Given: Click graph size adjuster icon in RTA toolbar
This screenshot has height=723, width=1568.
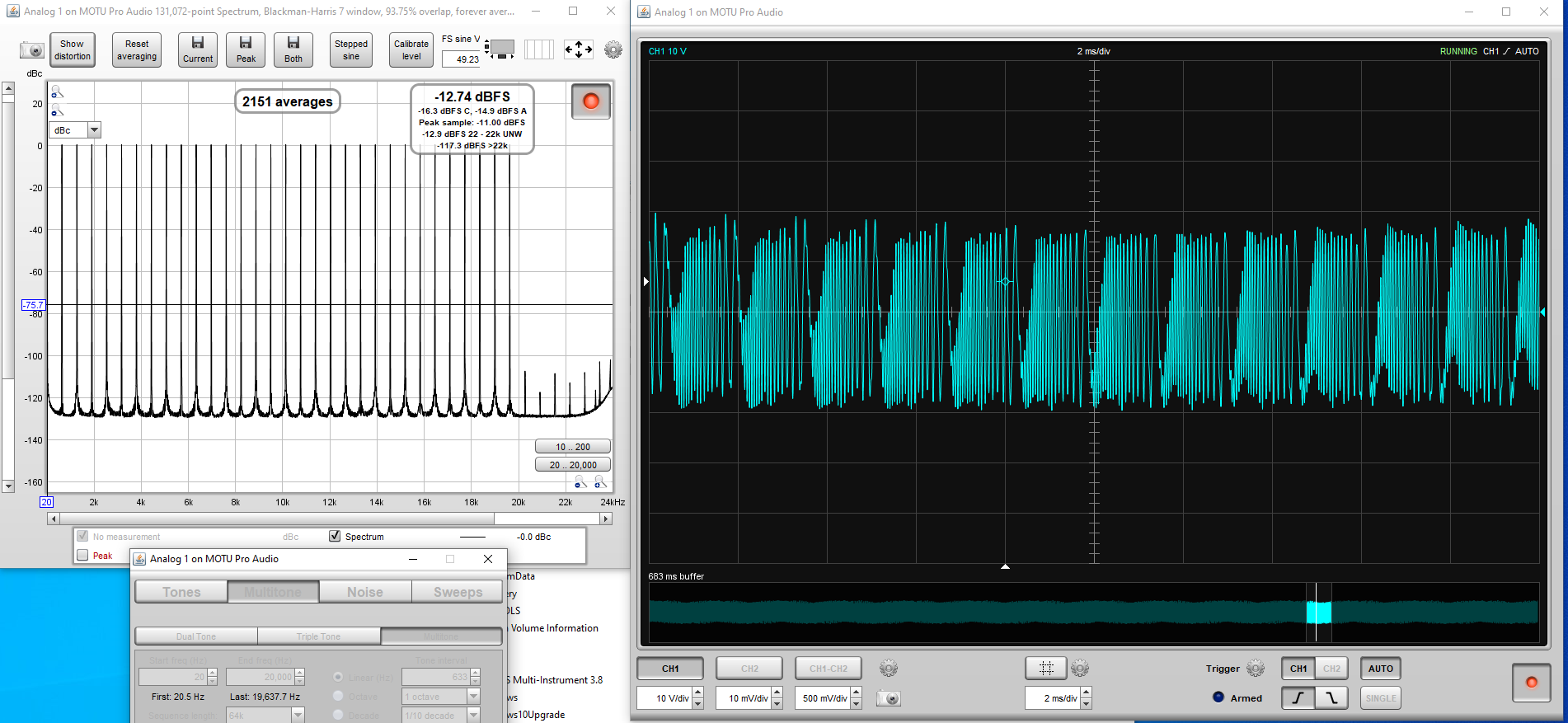Looking at the screenshot, I should click(x=500, y=49).
